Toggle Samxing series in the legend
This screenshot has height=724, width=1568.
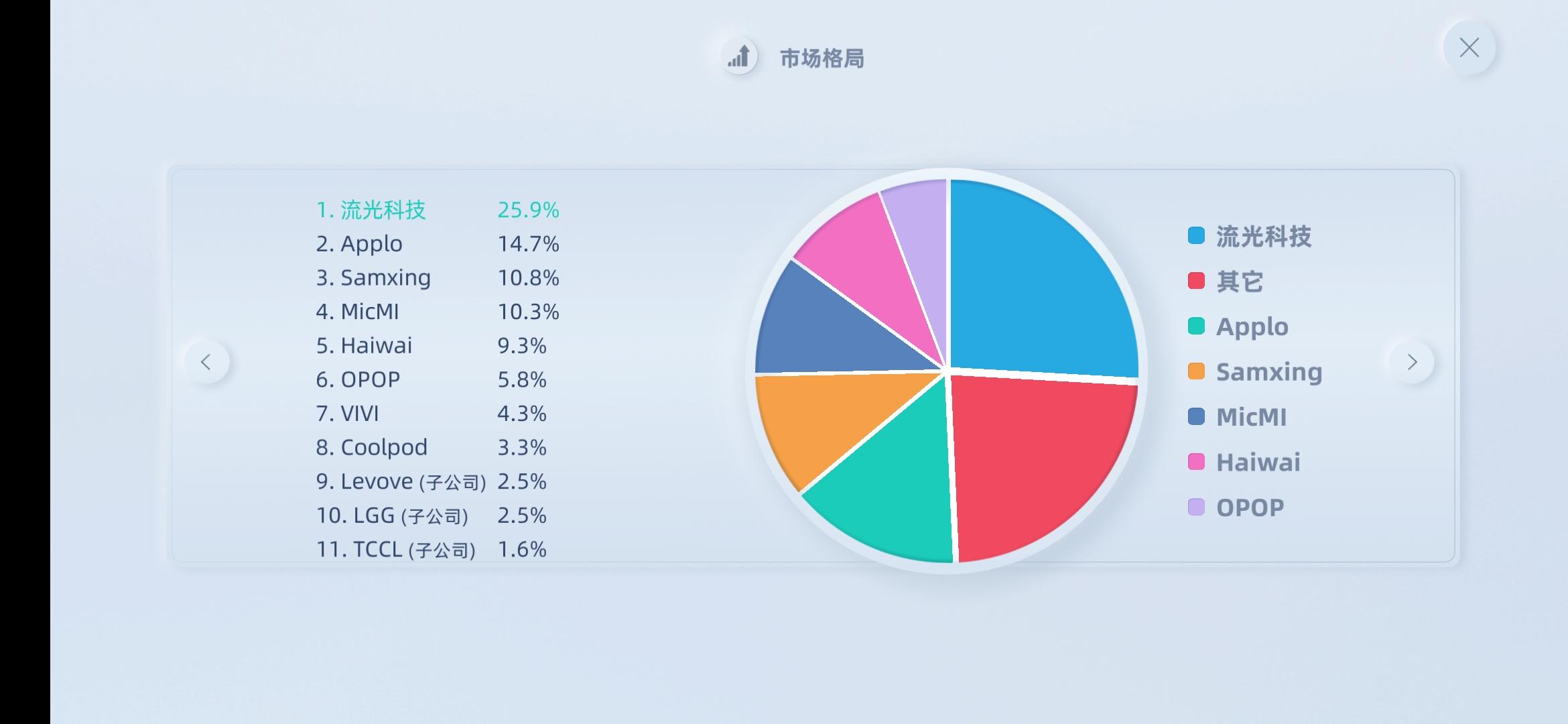pyautogui.click(x=1255, y=371)
